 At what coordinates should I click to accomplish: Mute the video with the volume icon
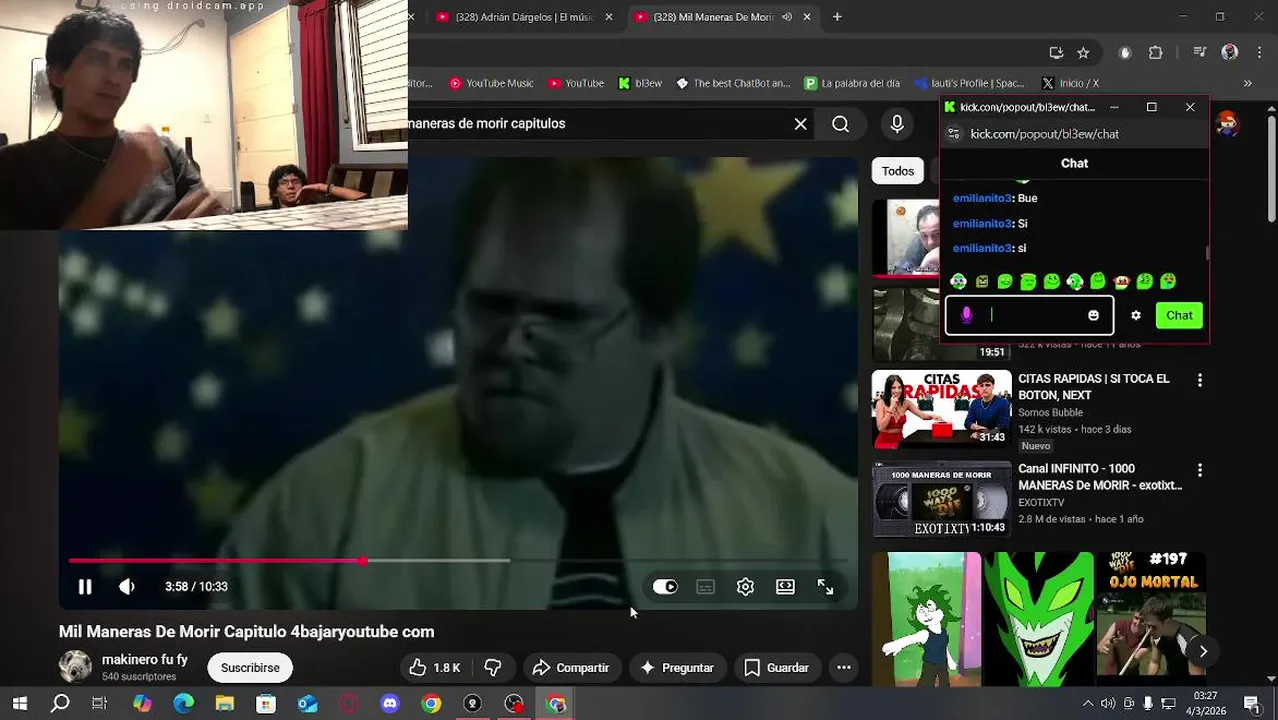click(x=126, y=587)
